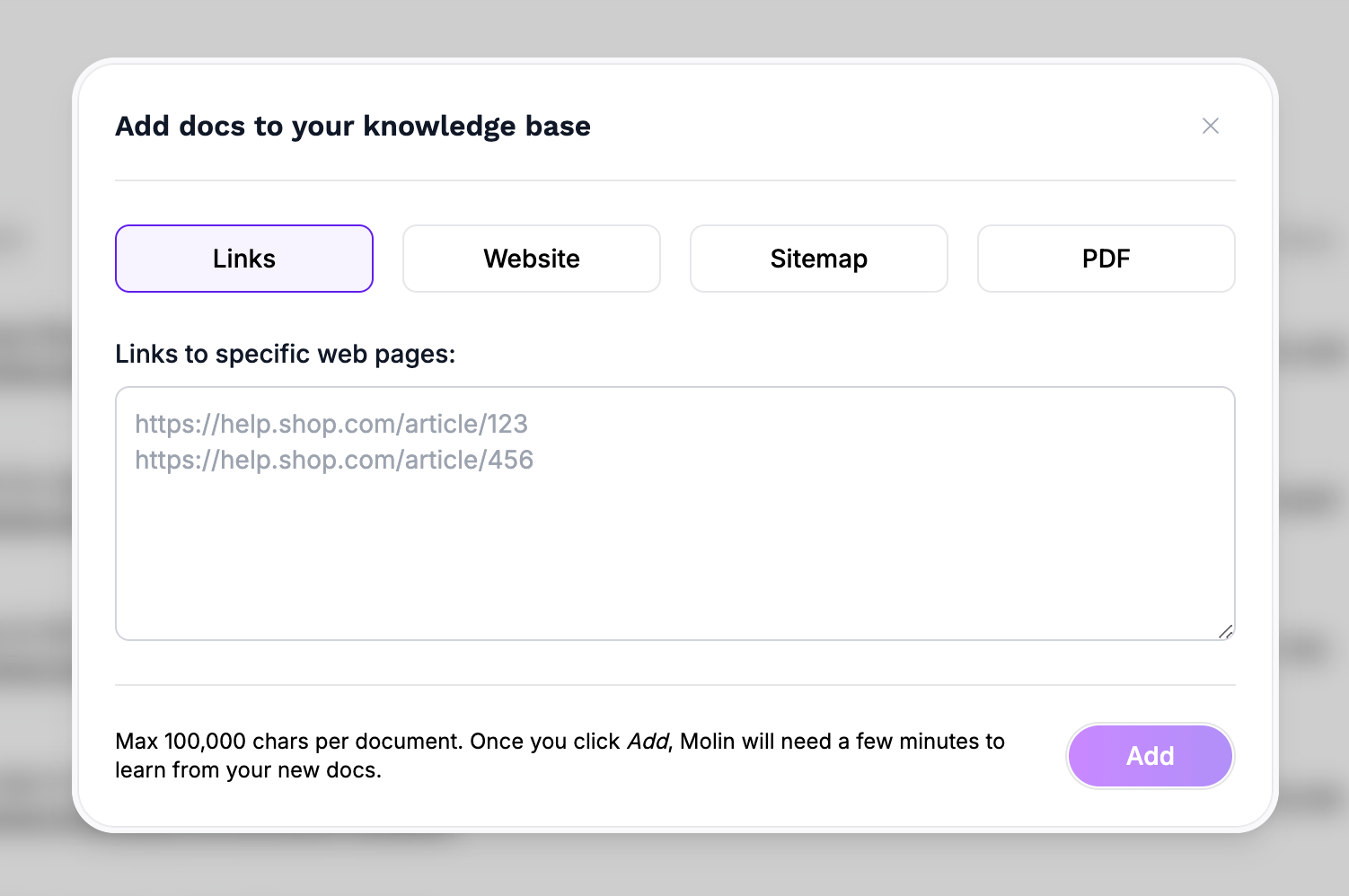Switch to the Website tab
The width and height of the screenshot is (1349, 896).
pos(532,259)
